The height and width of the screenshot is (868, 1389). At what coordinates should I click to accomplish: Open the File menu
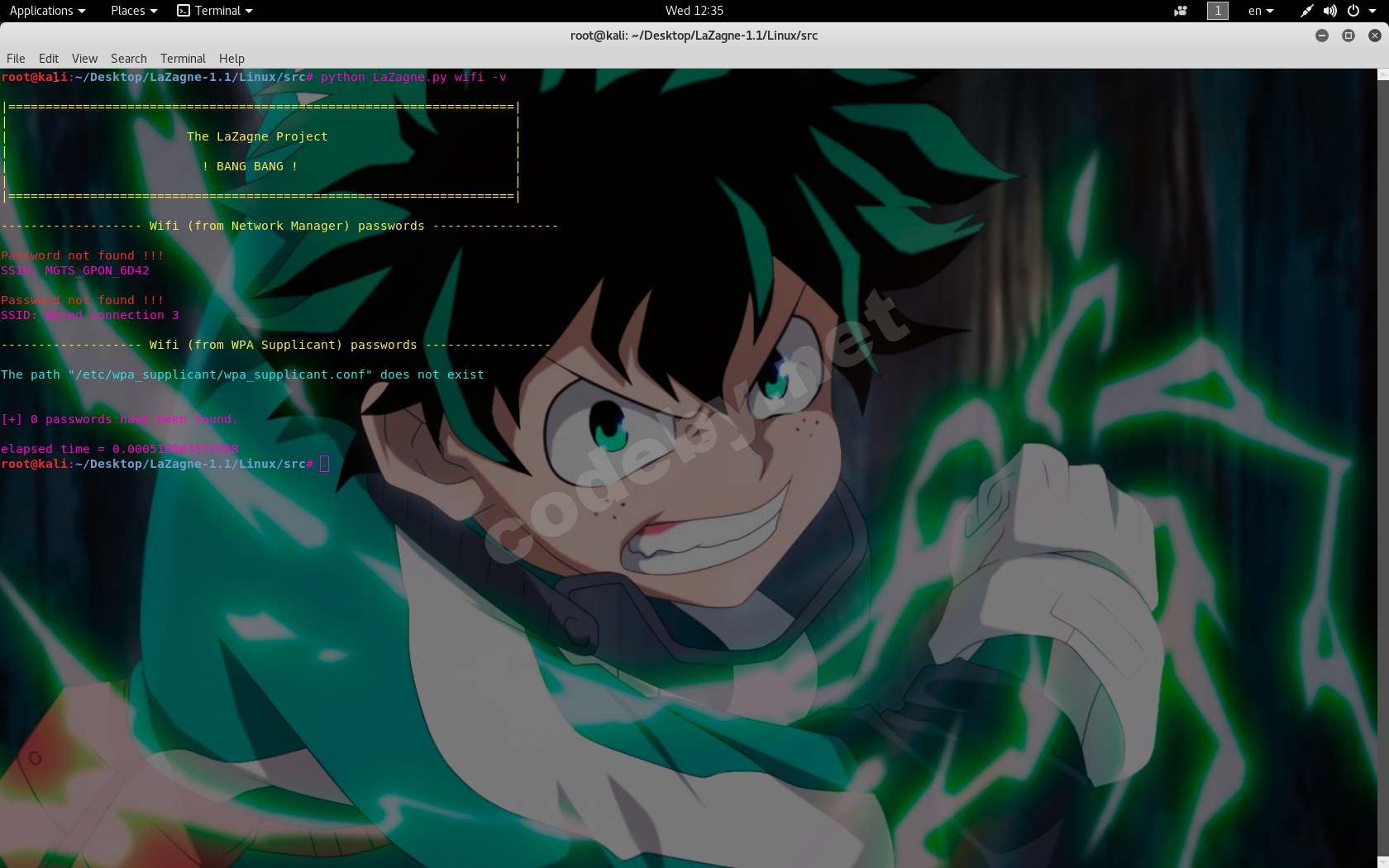coord(16,59)
